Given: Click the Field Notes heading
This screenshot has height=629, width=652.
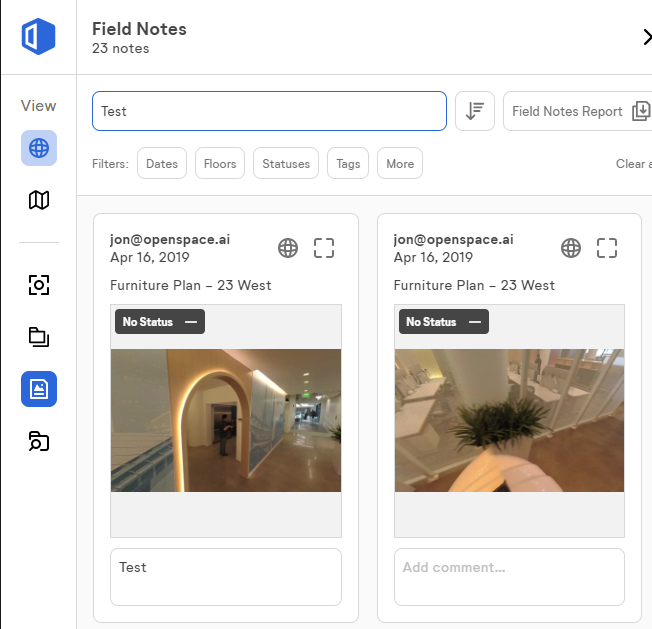Looking at the screenshot, I should tap(139, 29).
